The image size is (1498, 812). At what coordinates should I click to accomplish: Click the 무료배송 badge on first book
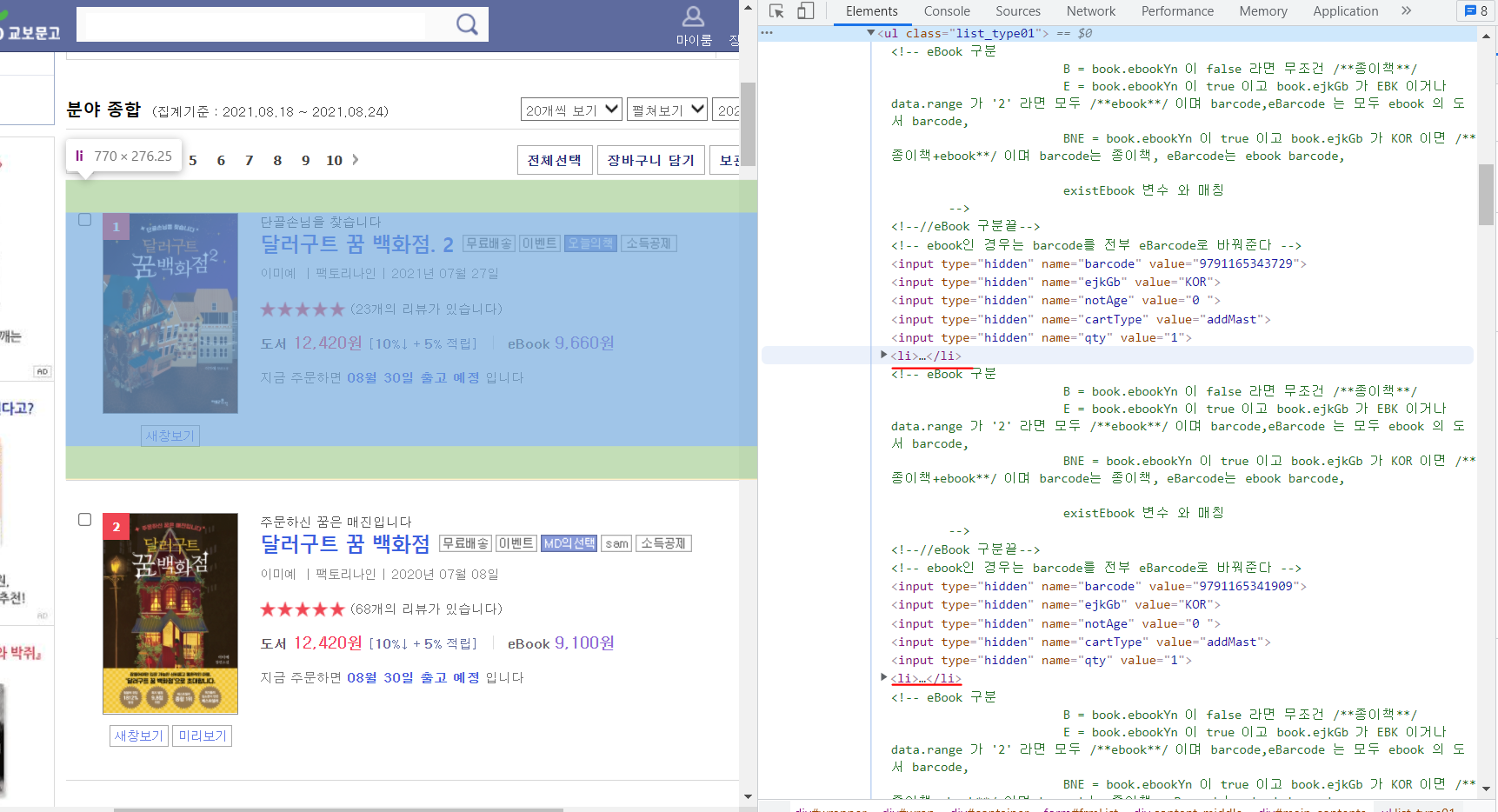click(x=489, y=243)
